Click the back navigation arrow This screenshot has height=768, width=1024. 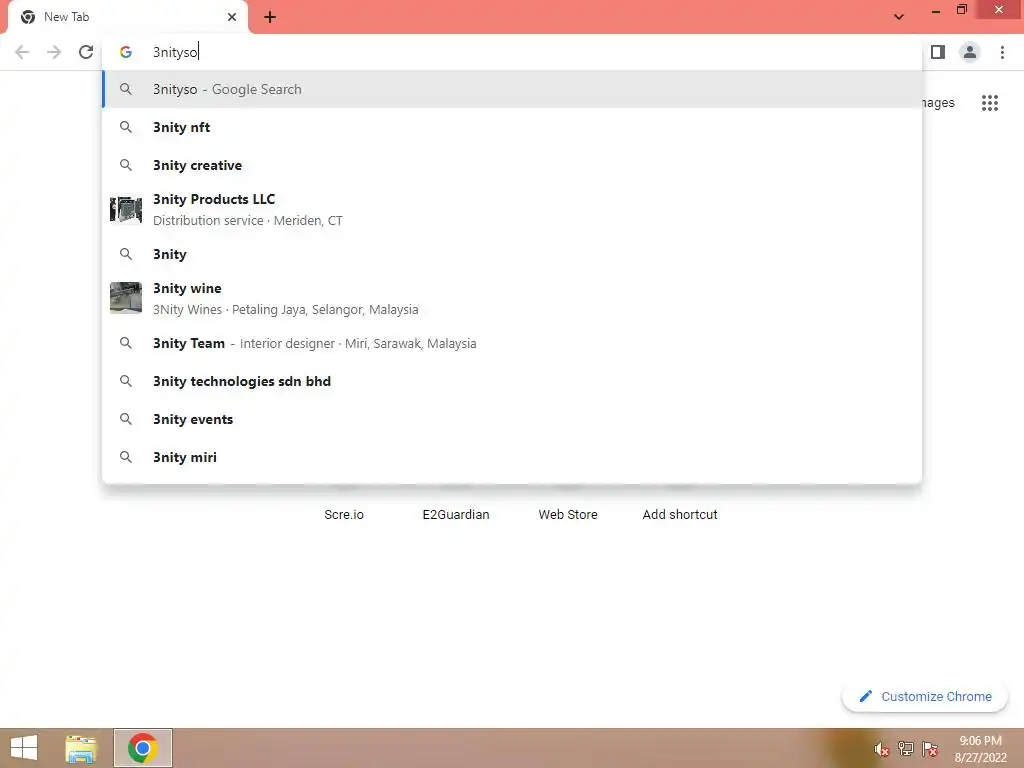coord(22,52)
